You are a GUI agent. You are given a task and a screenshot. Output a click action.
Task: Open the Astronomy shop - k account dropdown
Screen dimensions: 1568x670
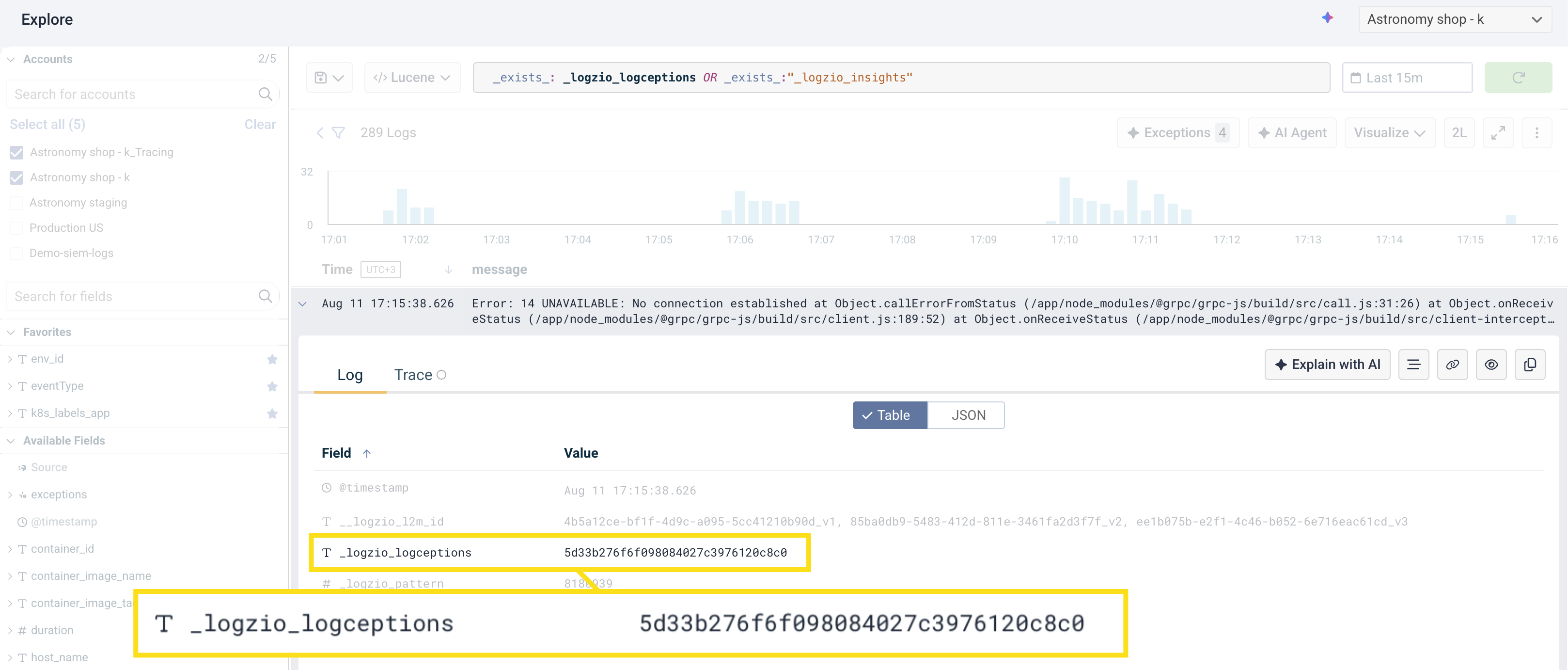tap(1455, 19)
